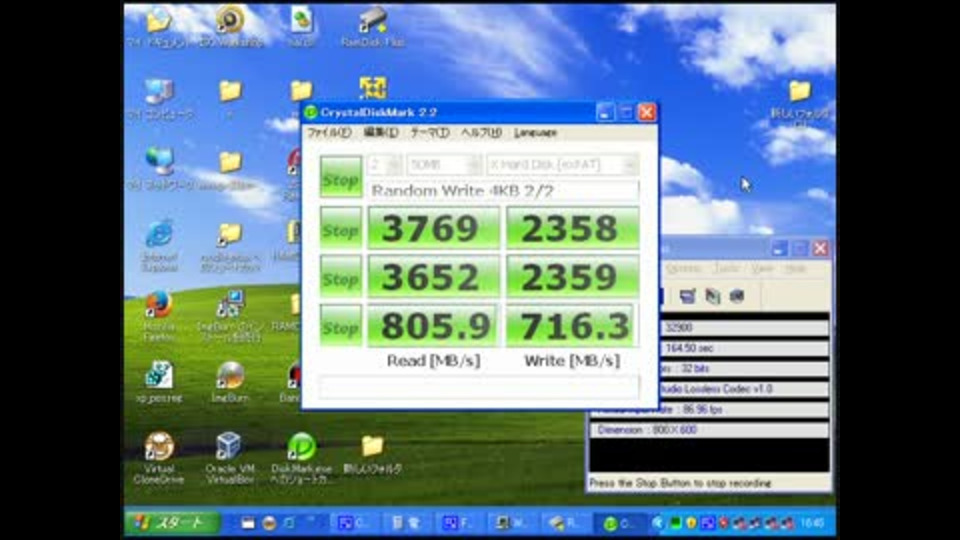The height and width of the screenshot is (540, 960).
Task: Launch Internet Explorer from the desktop
Action: point(159,245)
